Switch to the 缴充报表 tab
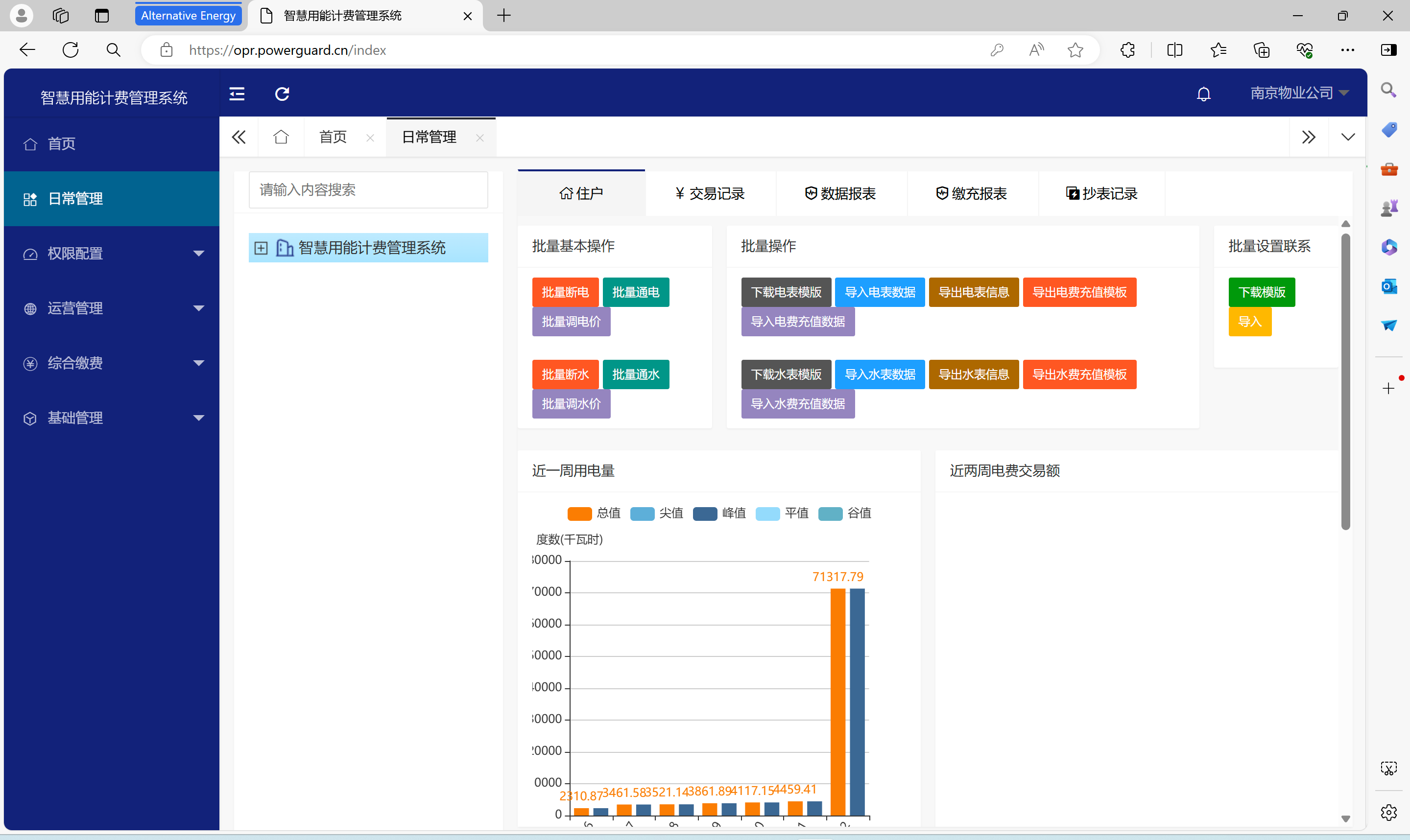 point(972,193)
